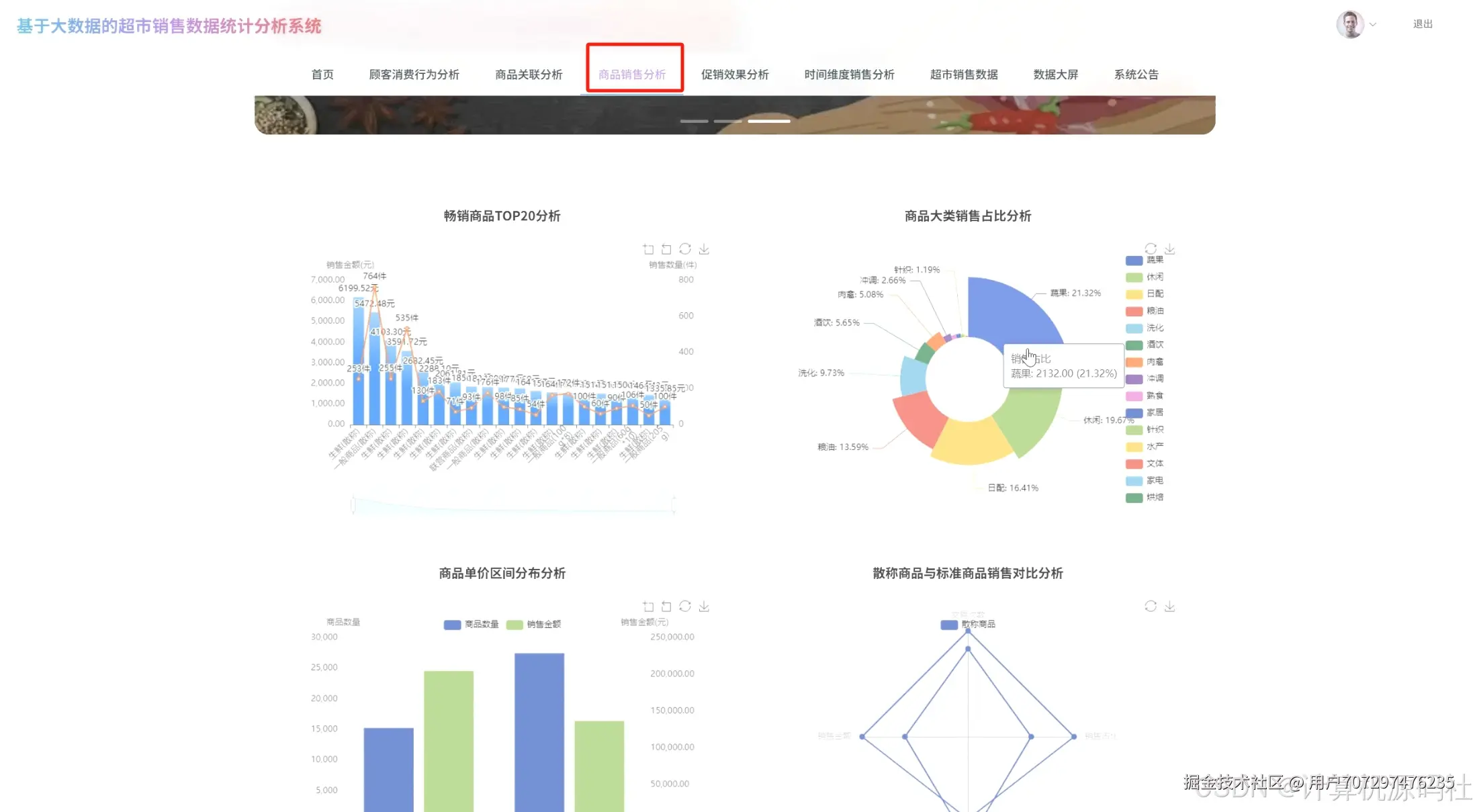This screenshot has width=1475, height=812.
Task: Open 数据大屏 tab
Action: [x=1056, y=75]
